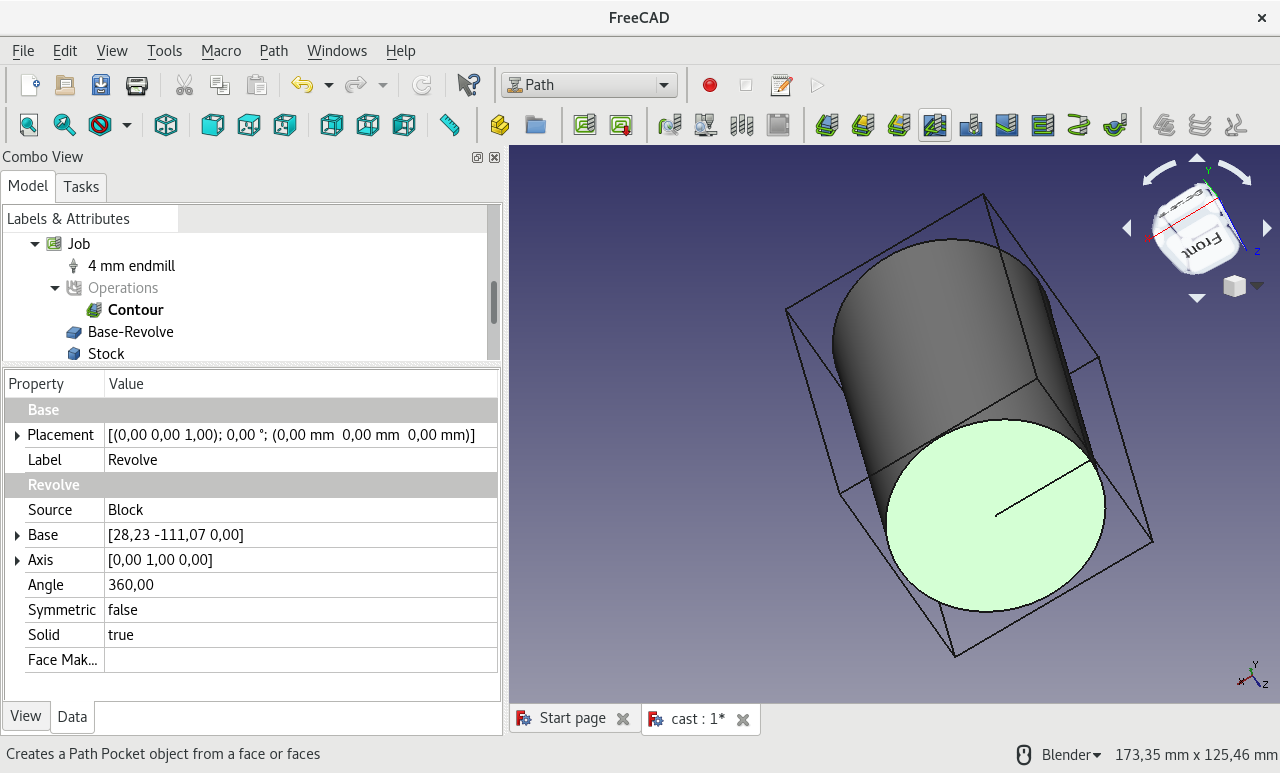Switch to the Tasks tab

(81, 187)
